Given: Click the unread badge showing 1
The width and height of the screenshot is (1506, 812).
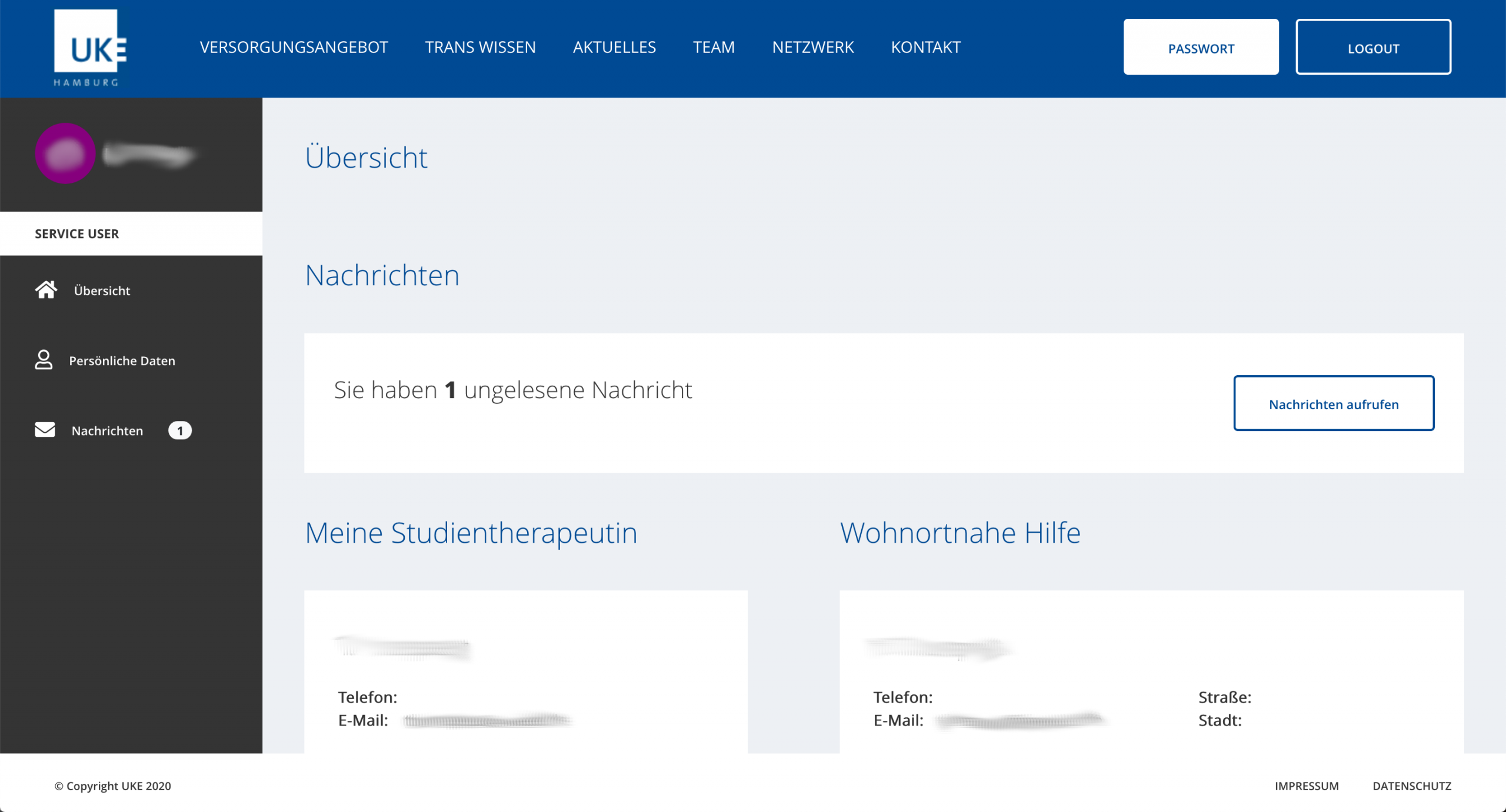Looking at the screenshot, I should [x=180, y=430].
